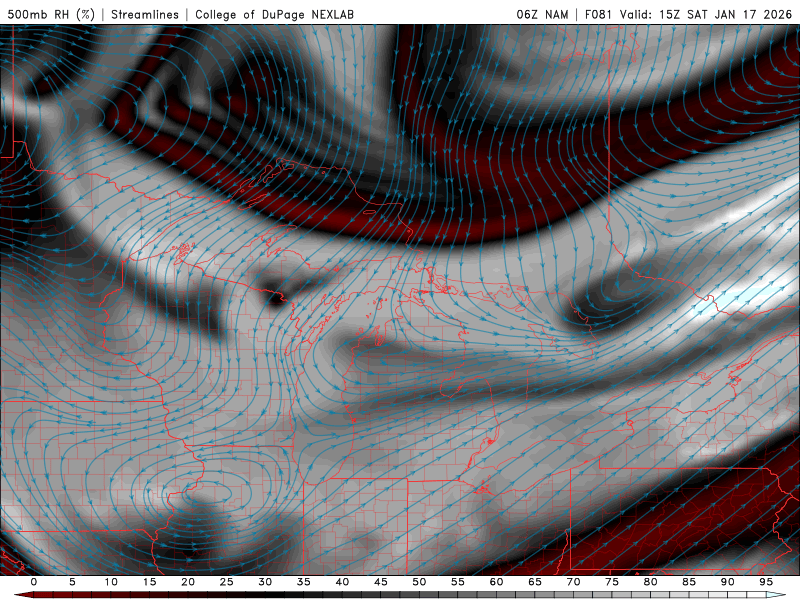Click the "85" label on the color scale

(689, 582)
